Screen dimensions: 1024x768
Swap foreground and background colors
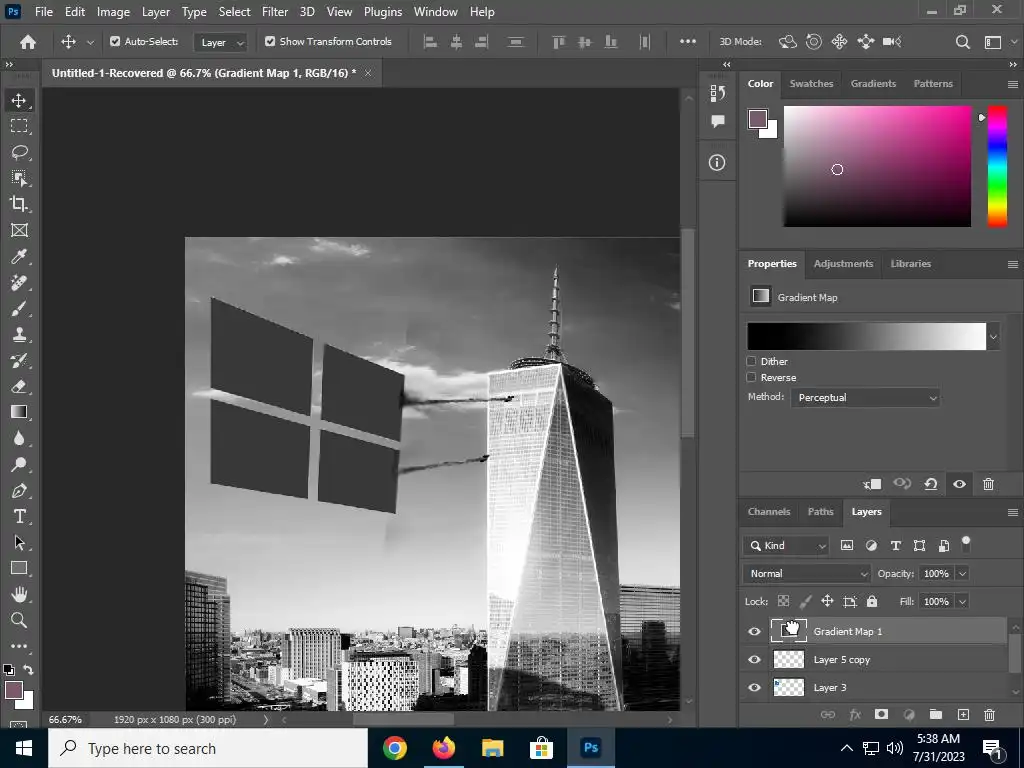(x=28, y=669)
